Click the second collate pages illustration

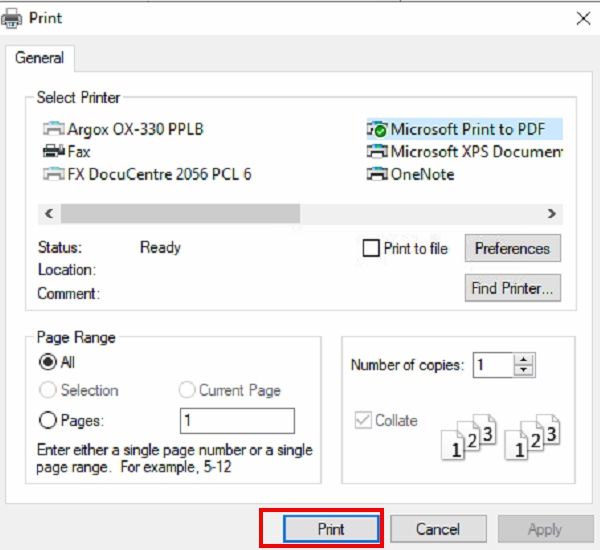tap(532, 437)
